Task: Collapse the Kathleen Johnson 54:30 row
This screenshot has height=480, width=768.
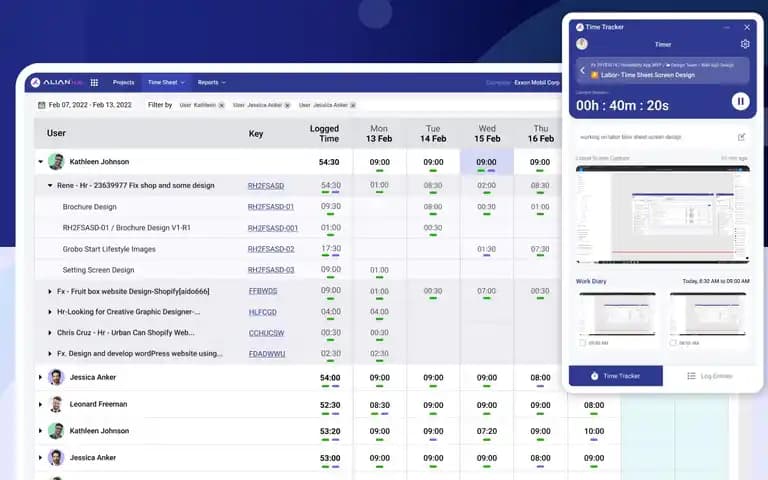Action: [41, 162]
